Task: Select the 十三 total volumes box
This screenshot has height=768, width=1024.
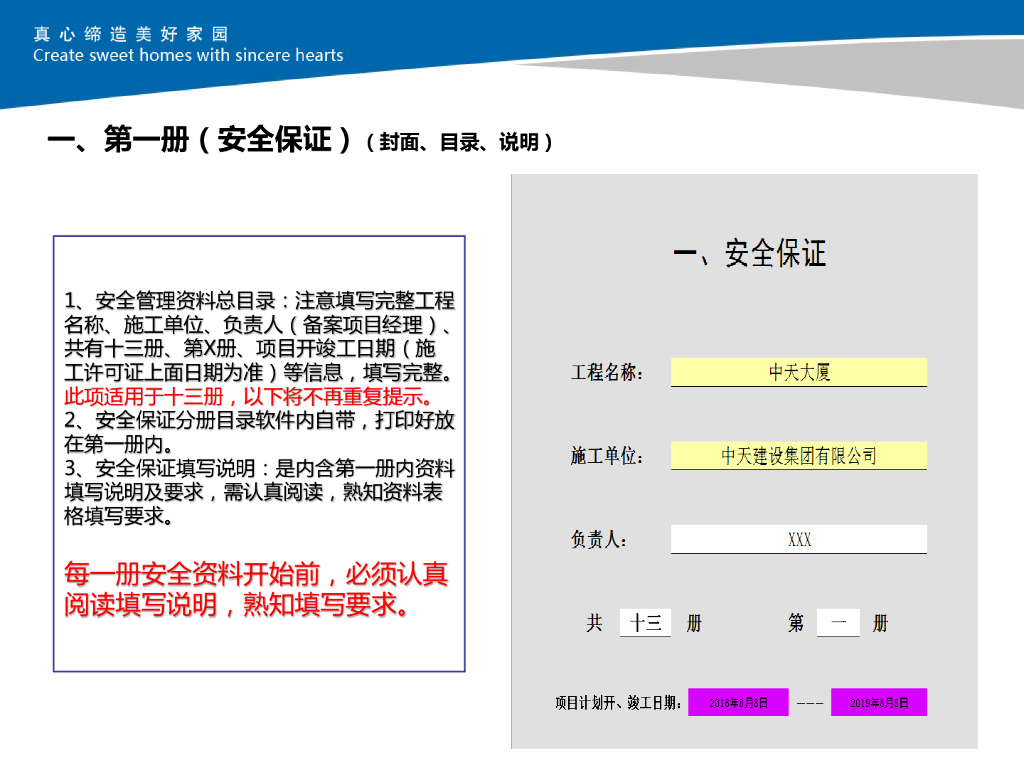Action: pos(645,623)
